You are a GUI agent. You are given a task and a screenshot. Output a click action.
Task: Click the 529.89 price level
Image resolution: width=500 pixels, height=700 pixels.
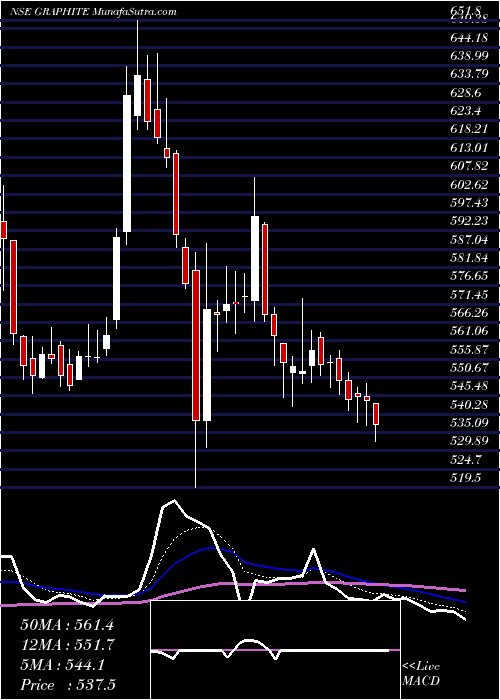coord(471,441)
